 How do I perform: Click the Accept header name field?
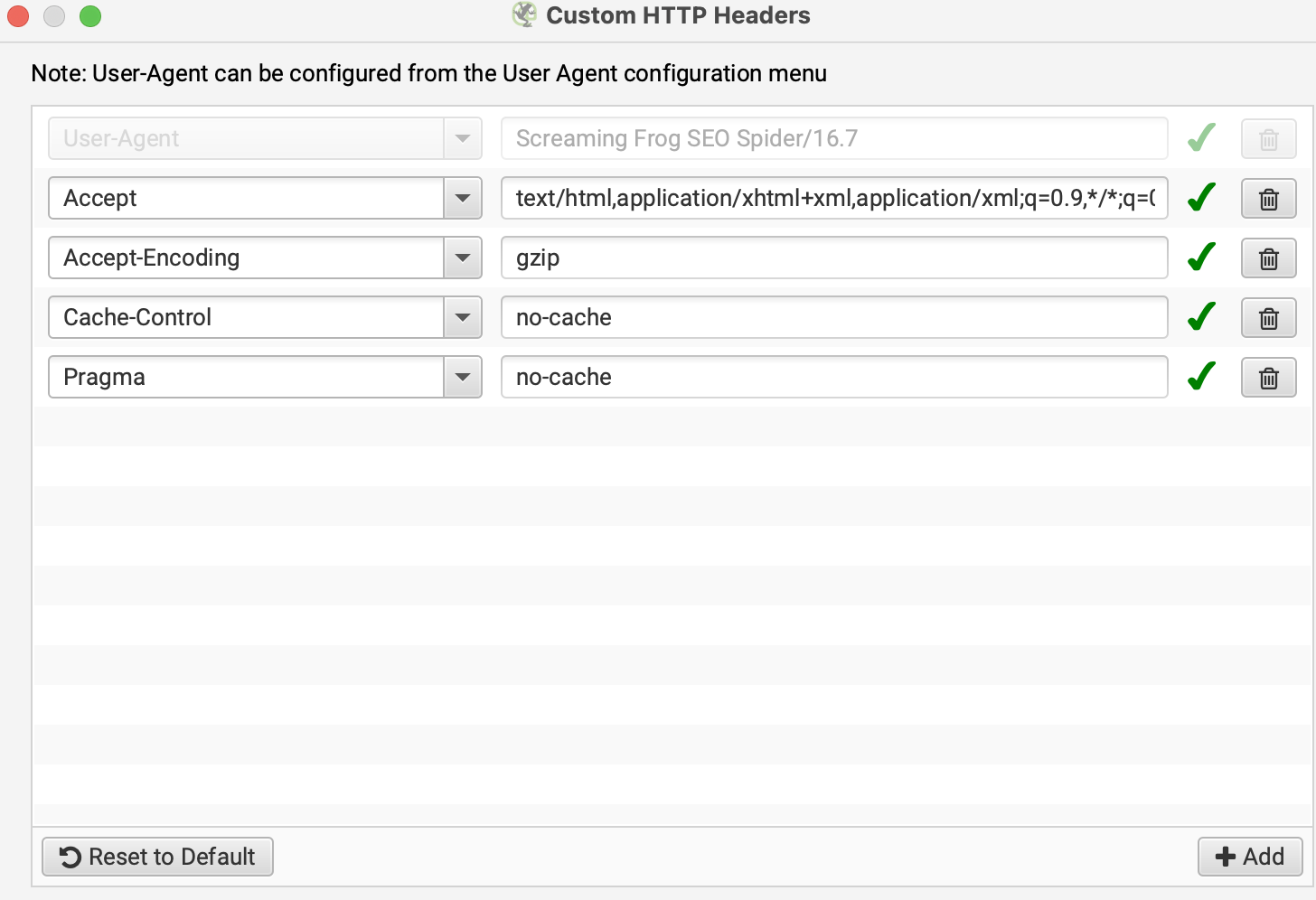[246, 198]
